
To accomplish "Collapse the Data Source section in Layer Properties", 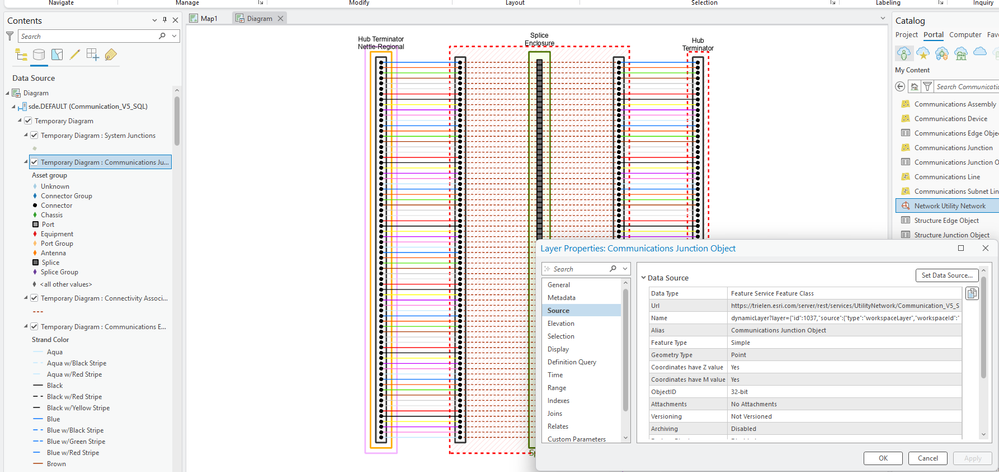I will [643, 278].
